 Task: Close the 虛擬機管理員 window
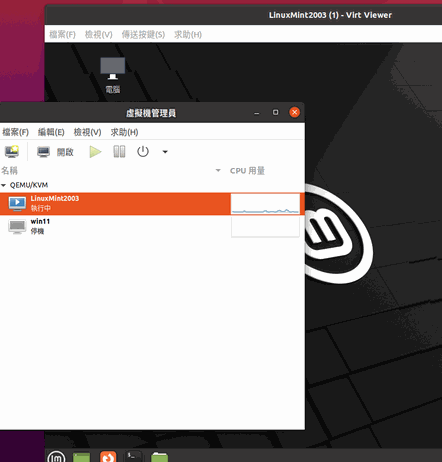[294, 112]
